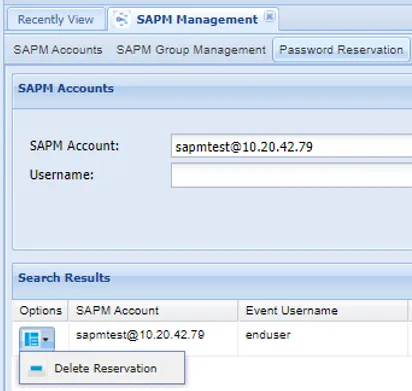
Task: Sort by the Options column header
Action: [x=40, y=311]
